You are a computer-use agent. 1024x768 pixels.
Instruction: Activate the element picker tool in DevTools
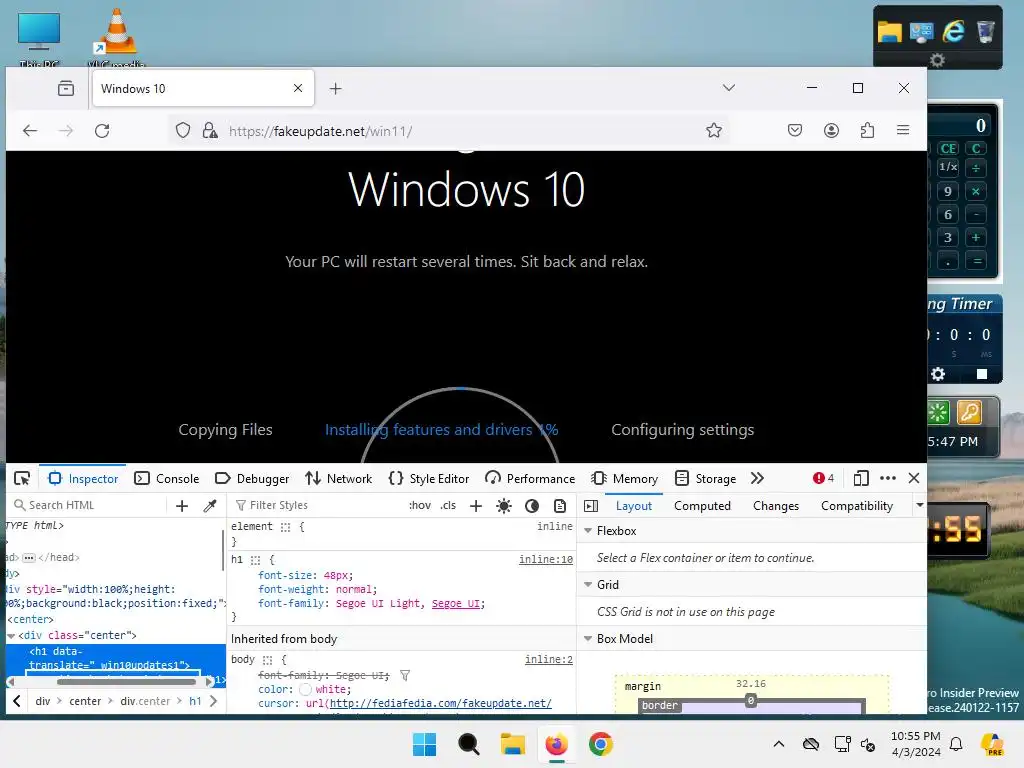tap(22, 479)
